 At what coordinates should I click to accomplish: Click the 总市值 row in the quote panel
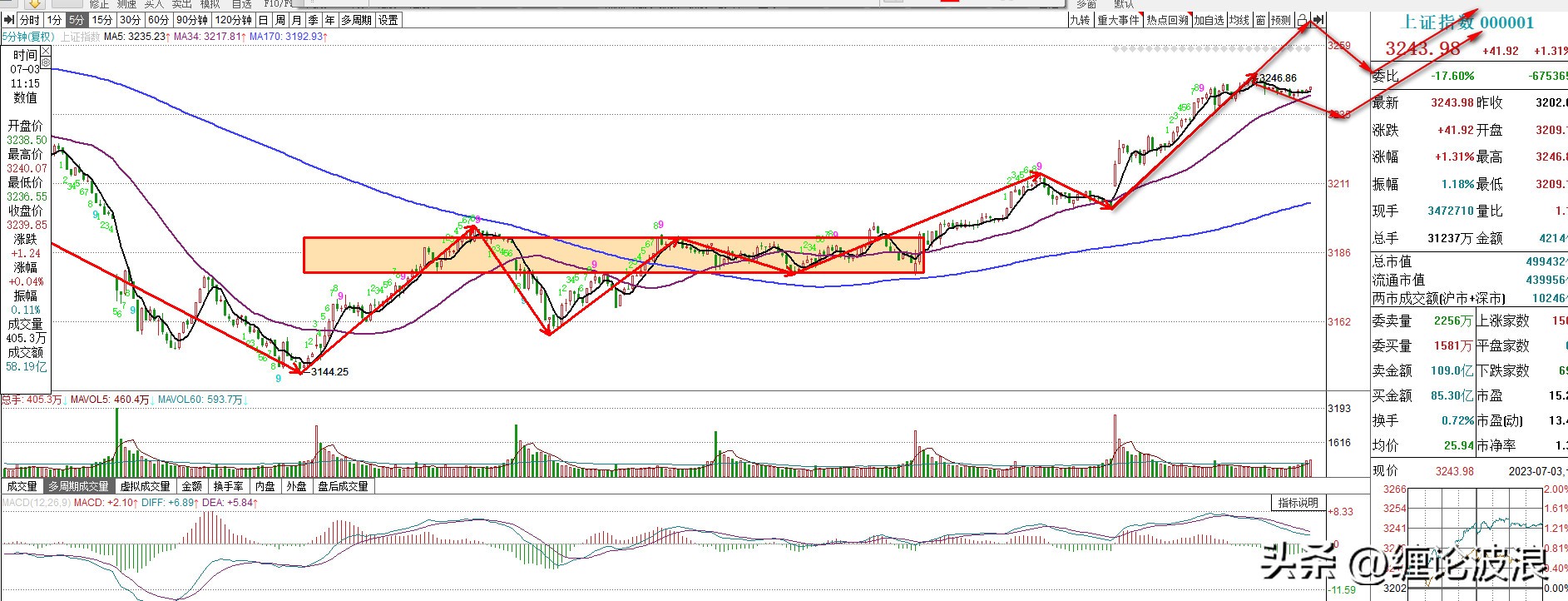pyautogui.click(x=1469, y=261)
